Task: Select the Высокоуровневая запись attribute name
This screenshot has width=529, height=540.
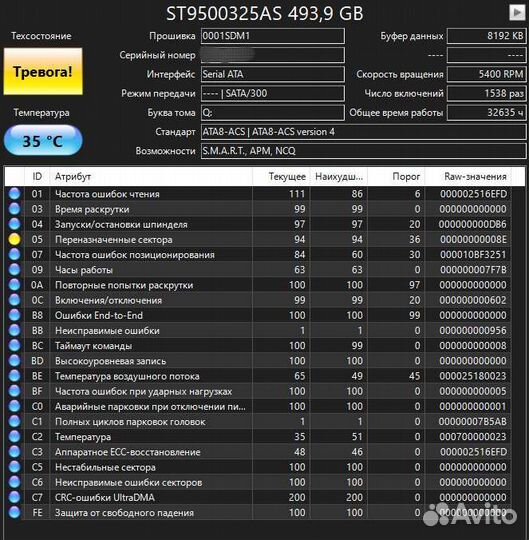Action: (110, 361)
